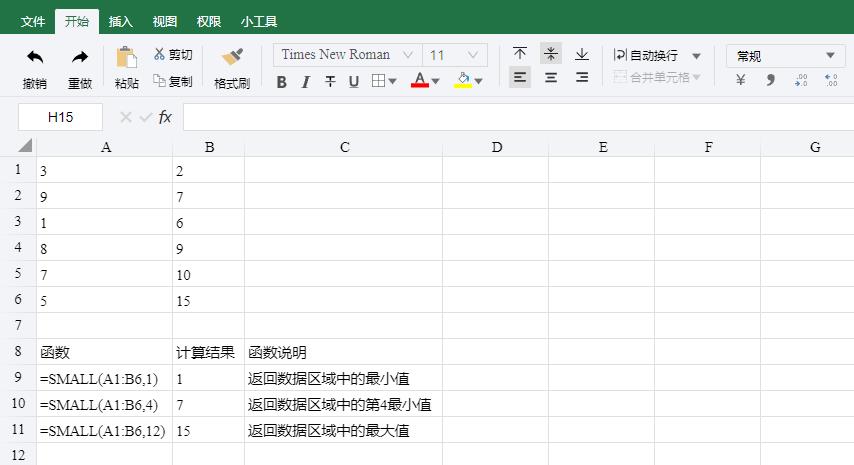Image resolution: width=854 pixels, height=465 pixels.
Task: Click the undo (撤销) arrow icon
Action: click(x=35, y=57)
